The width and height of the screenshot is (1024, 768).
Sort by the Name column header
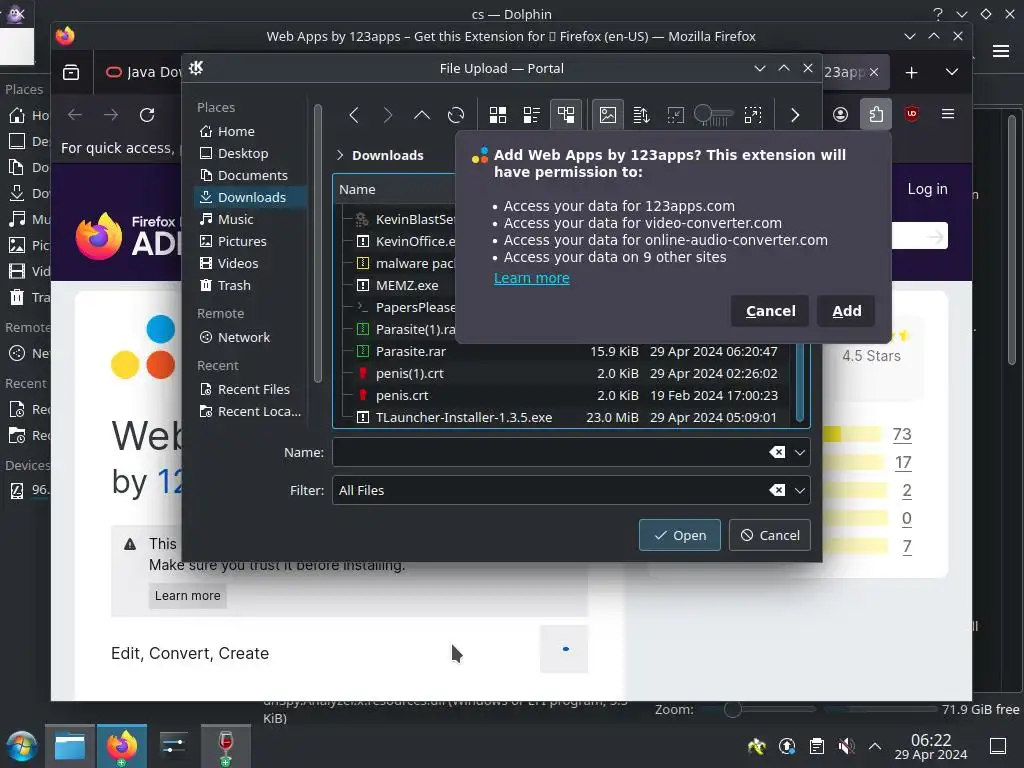tap(357, 189)
